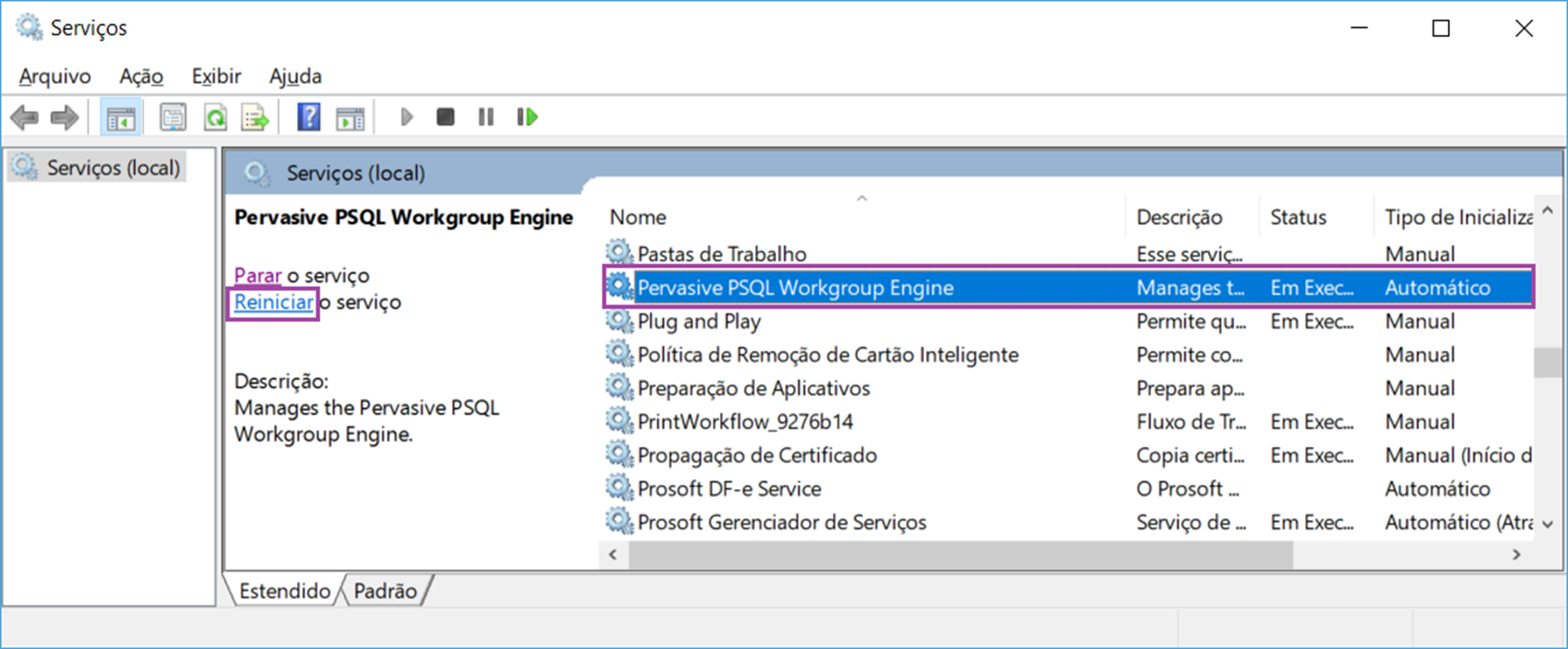Click 'Automático' cell of Prosoft DF-e Service

coord(1437,488)
